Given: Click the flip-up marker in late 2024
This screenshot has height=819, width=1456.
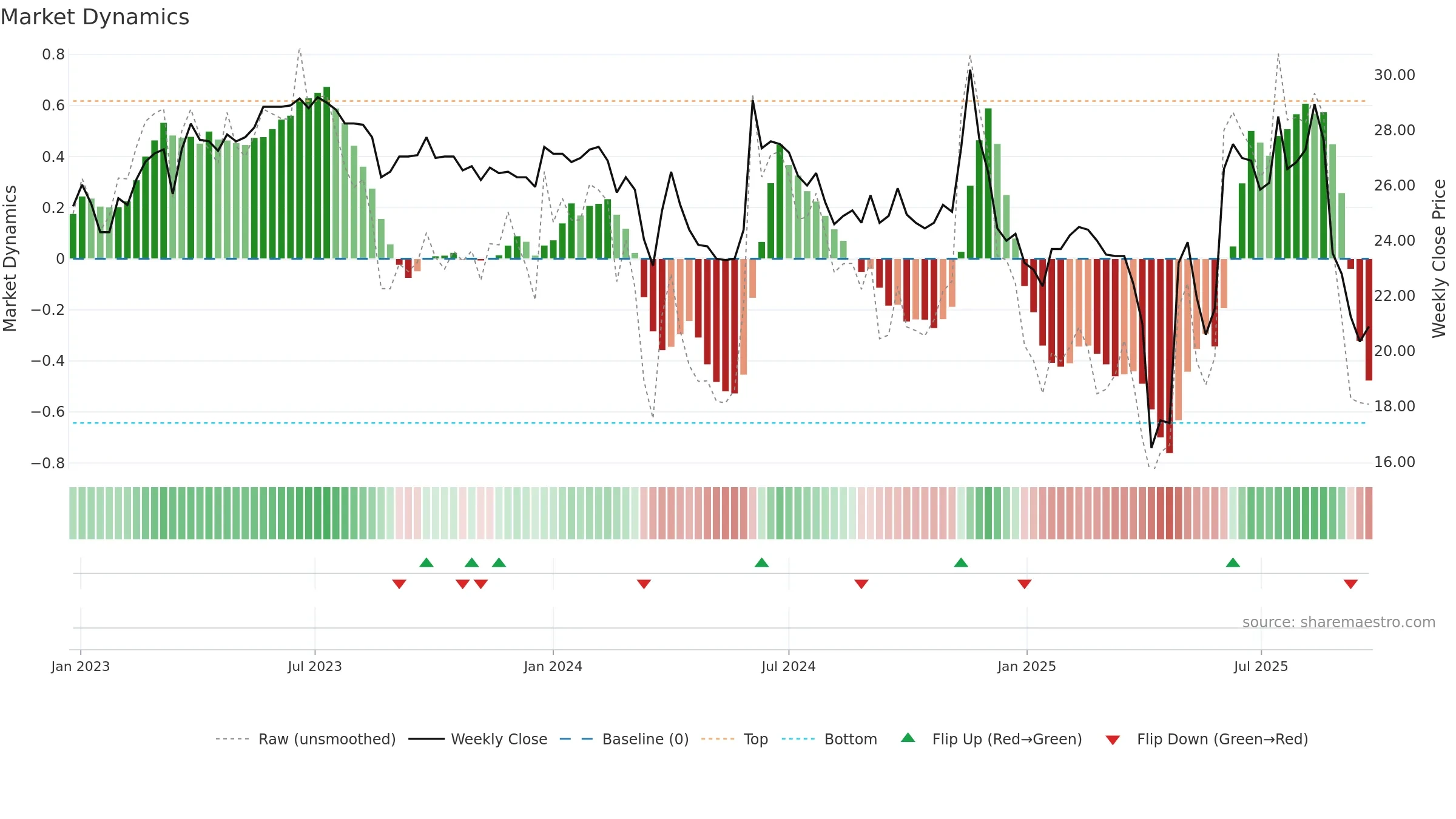Looking at the screenshot, I should pyautogui.click(x=961, y=562).
